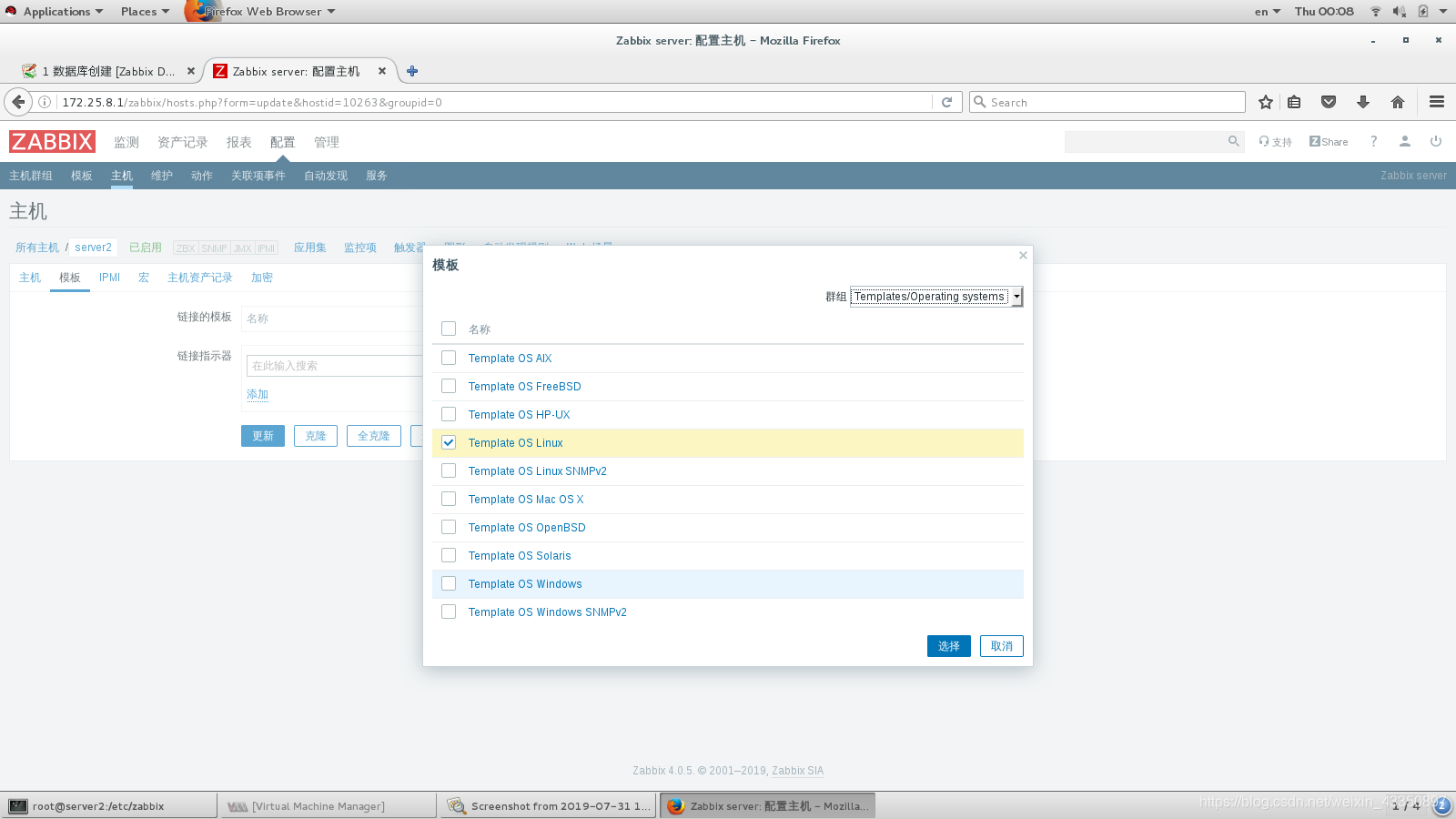Image resolution: width=1456 pixels, height=819 pixels.
Task: Open the 报表 main menu
Action: [x=239, y=142]
